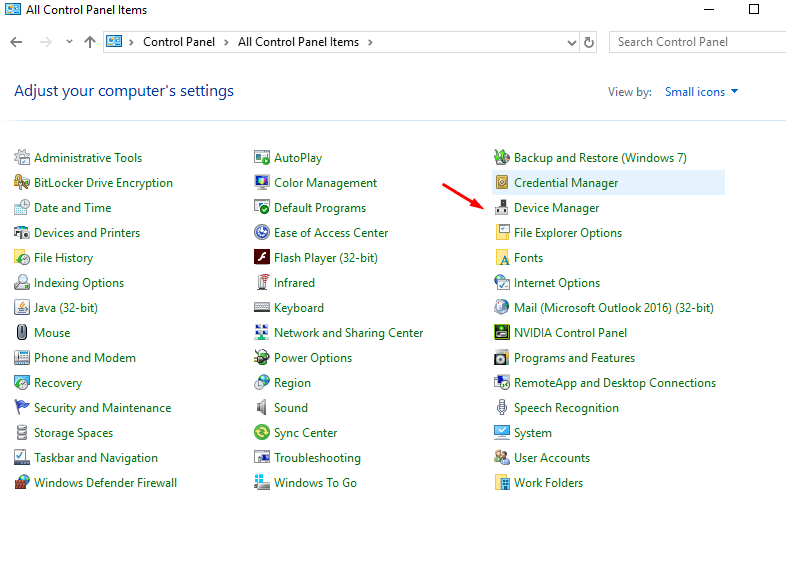Open the address bar history dropdown arrow
786x577 pixels.
(x=571, y=42)
